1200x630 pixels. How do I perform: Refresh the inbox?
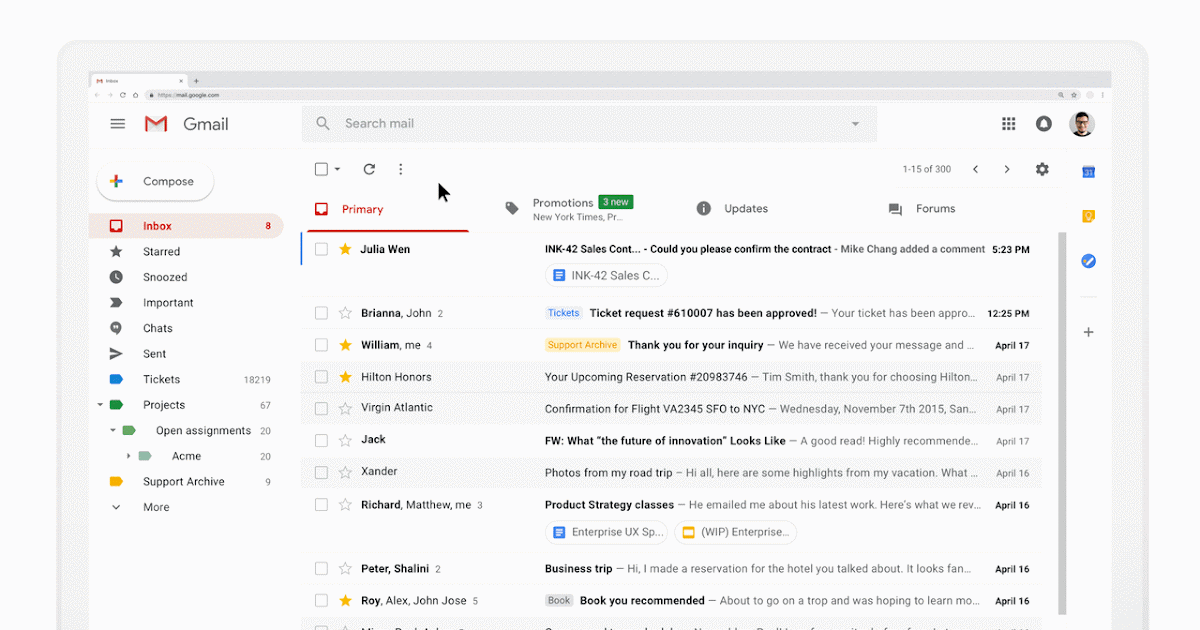pos(369,169)
